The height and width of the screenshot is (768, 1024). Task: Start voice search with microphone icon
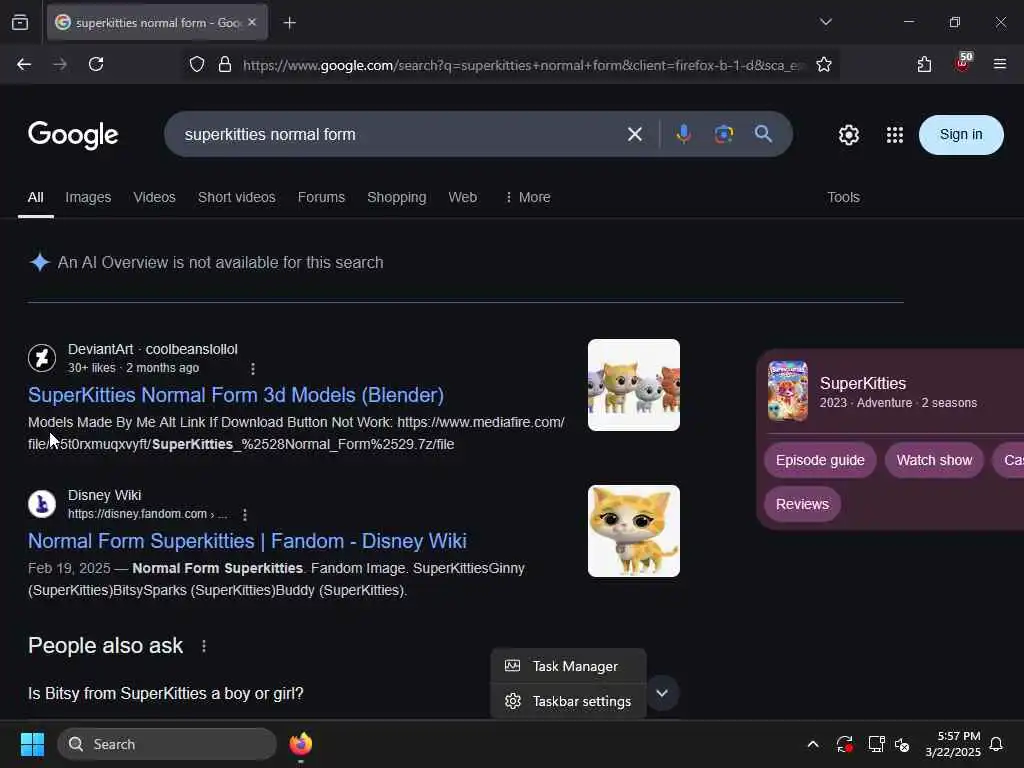[x=684, y=135]
